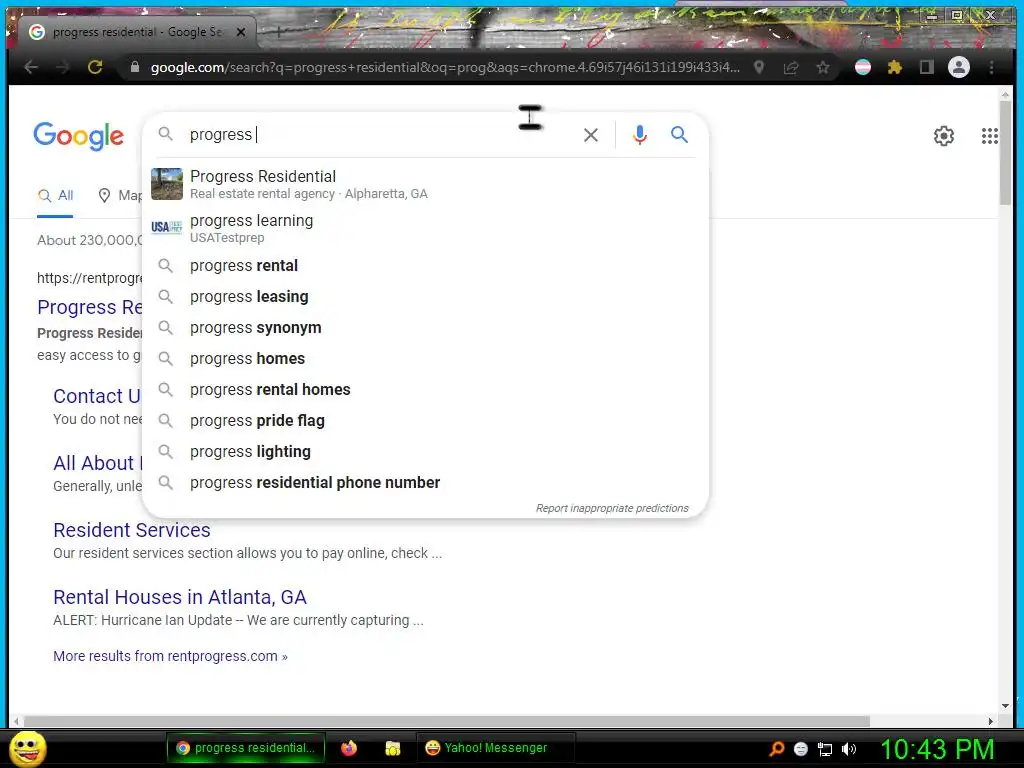This screenshot has width=1024, height=768.
Task: Open the file folder taskbar icon
Action: (x=392, y=748)
